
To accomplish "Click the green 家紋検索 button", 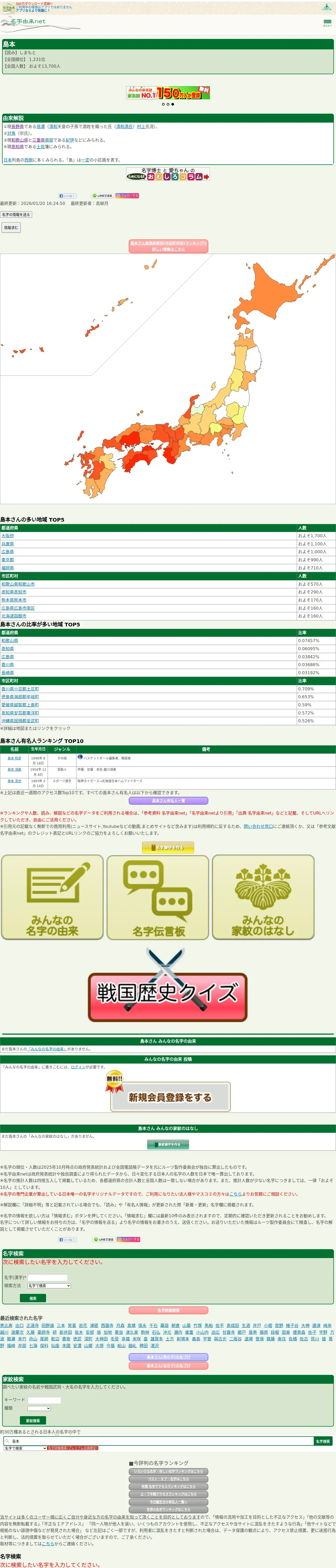I will 33,1421.
